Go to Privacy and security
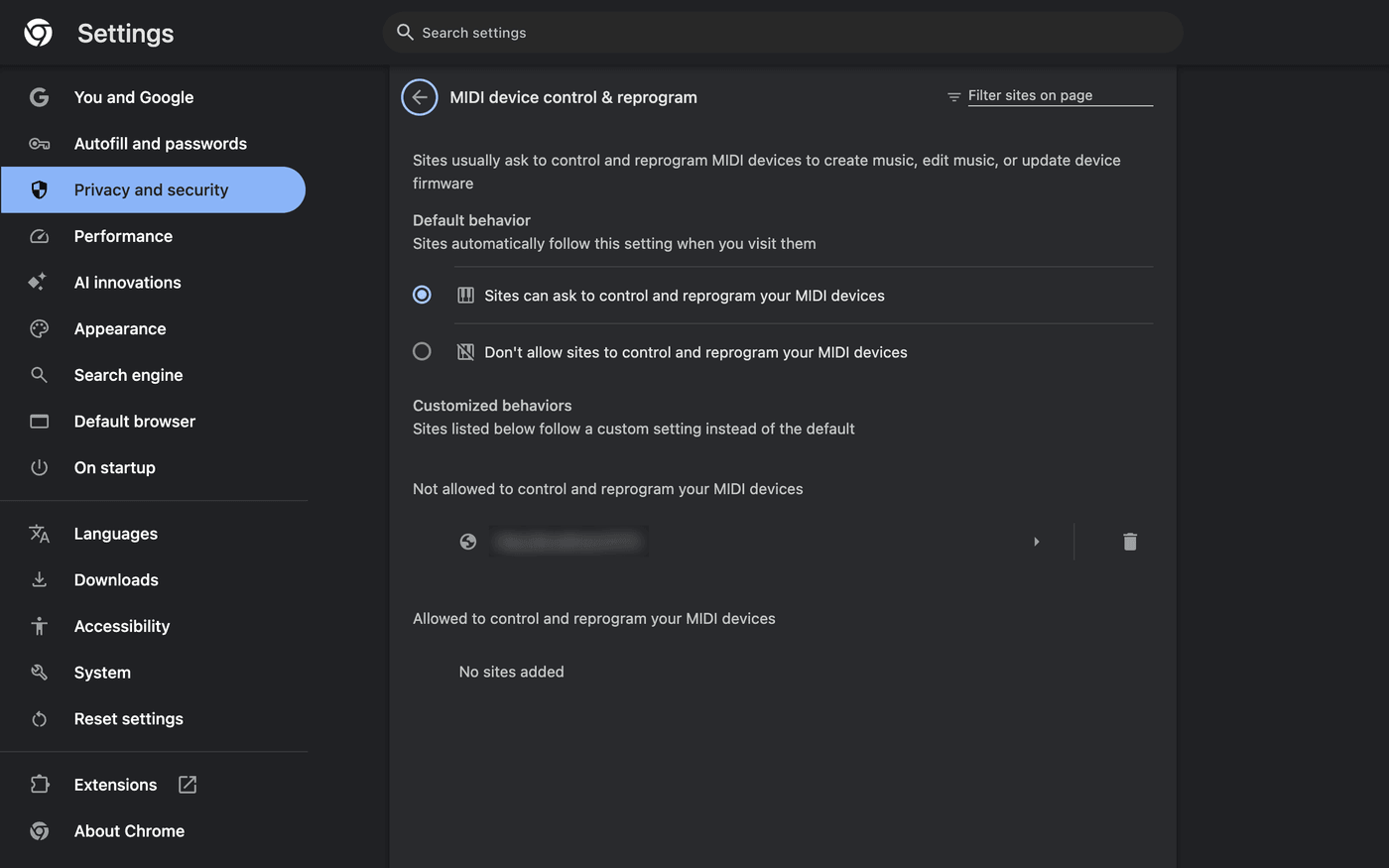 pos(154,189)
